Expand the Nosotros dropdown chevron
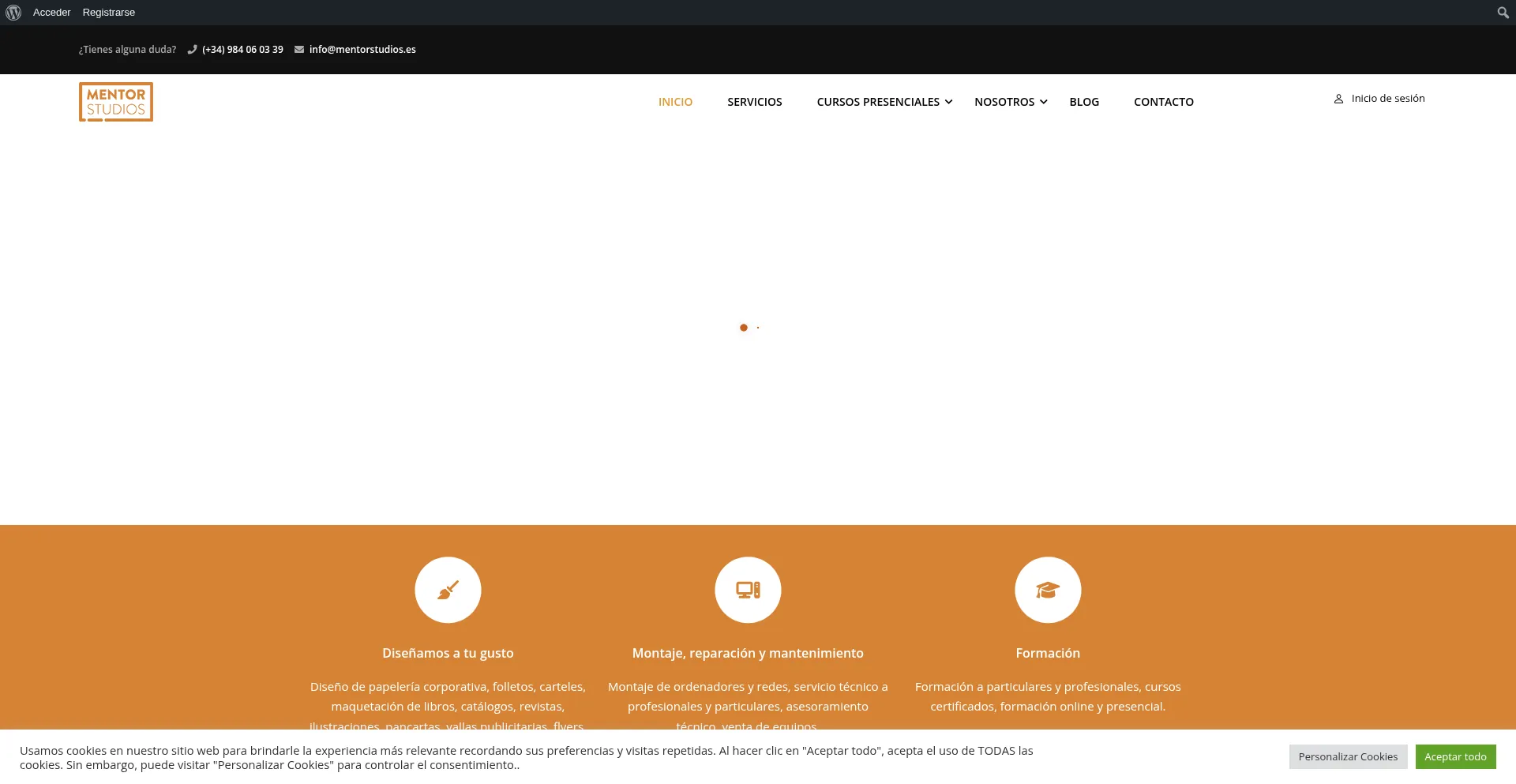 click(1043, 102)
